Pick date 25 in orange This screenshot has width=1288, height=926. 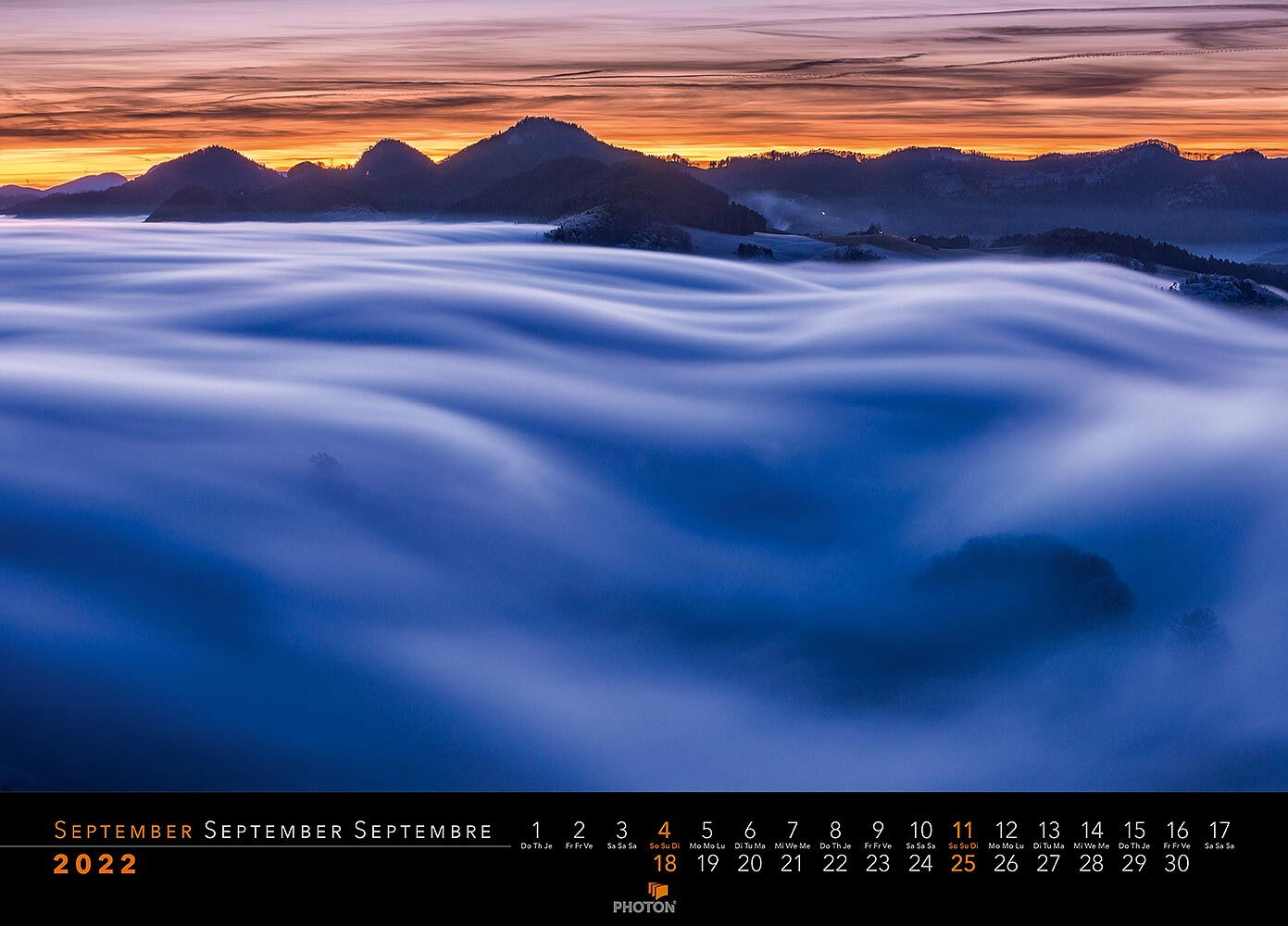(963, 864)
